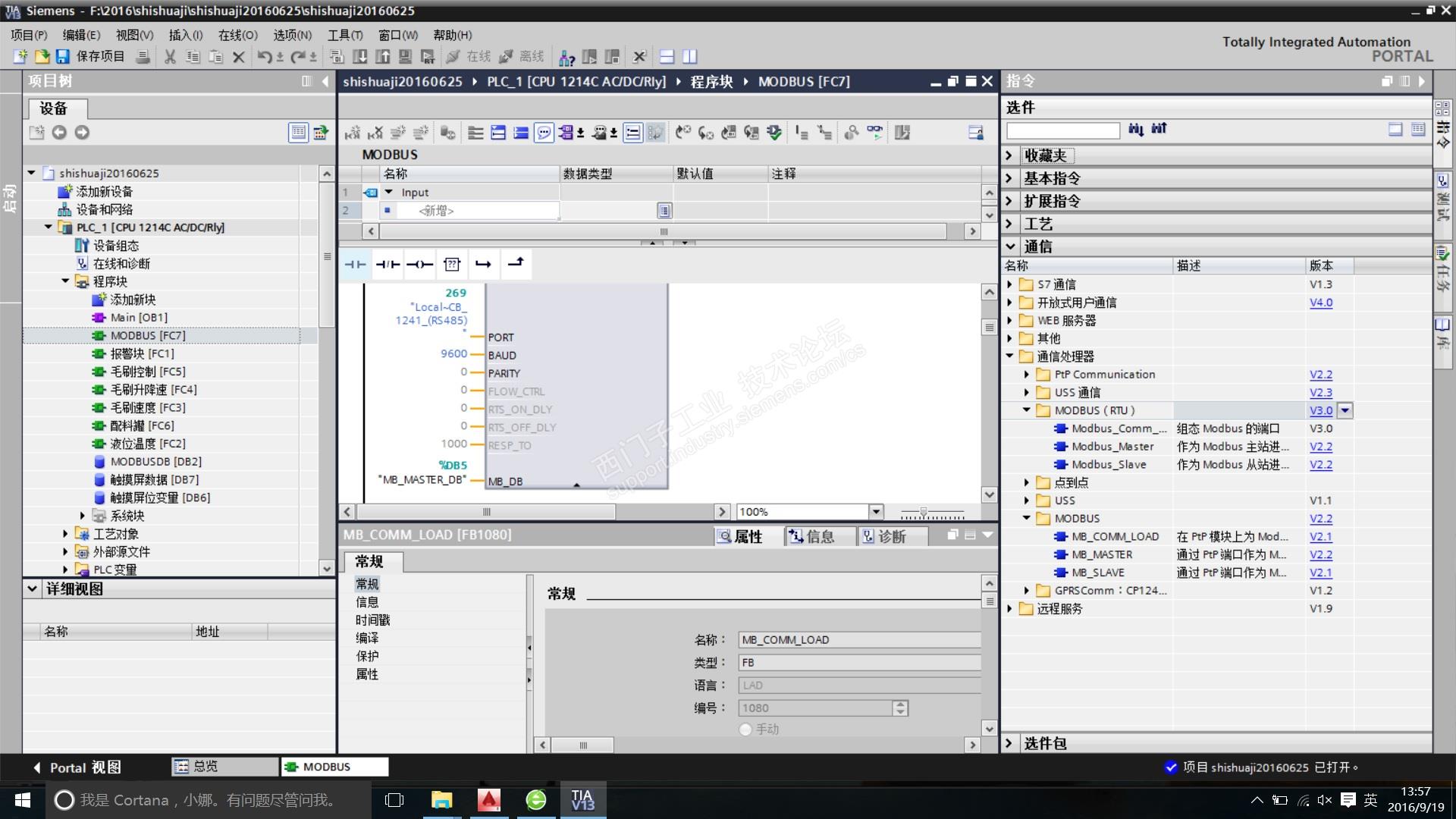Click the print icon in main toolbar

(143, 57)
